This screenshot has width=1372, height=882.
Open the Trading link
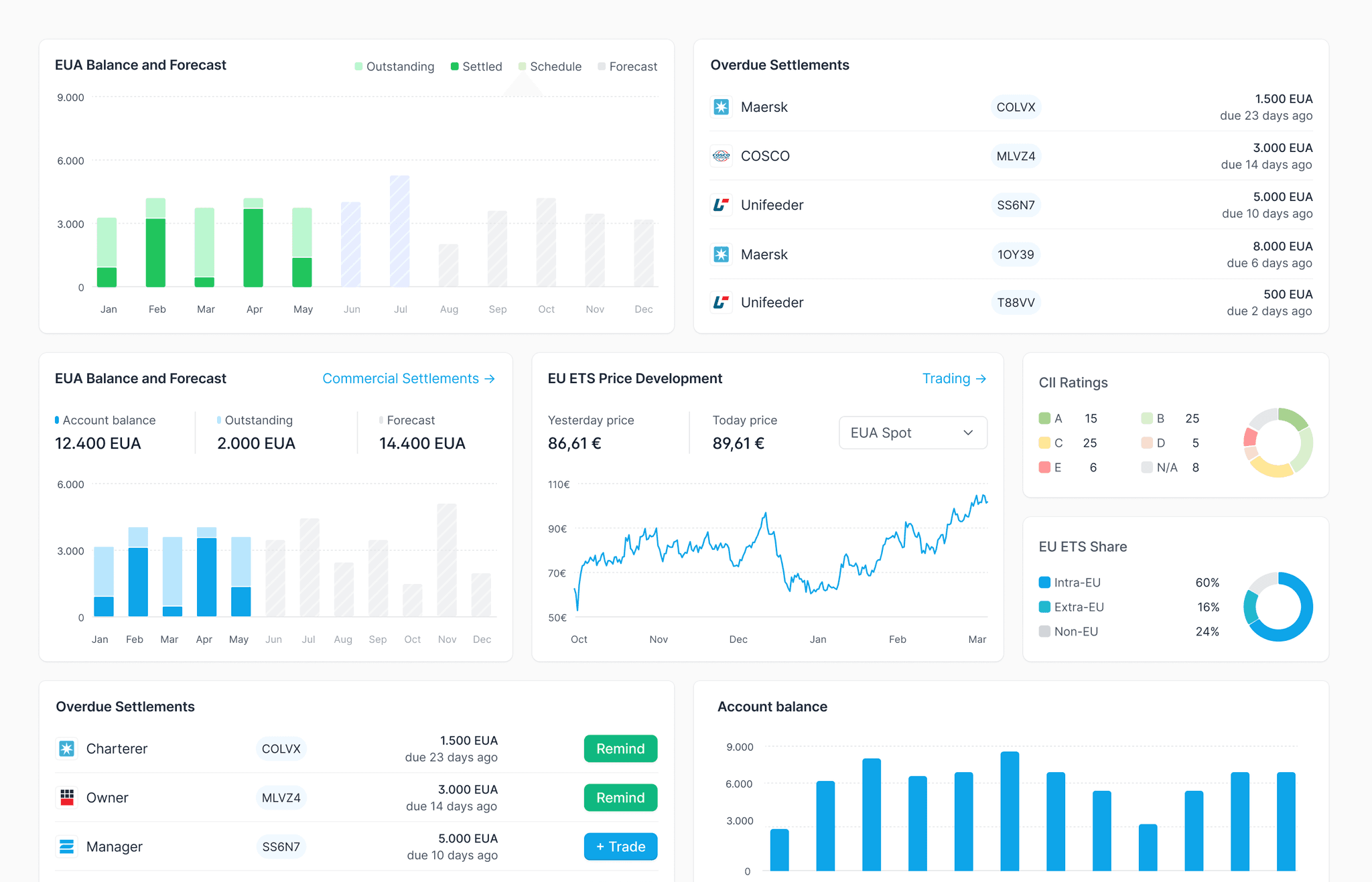[x=954, y=378]
